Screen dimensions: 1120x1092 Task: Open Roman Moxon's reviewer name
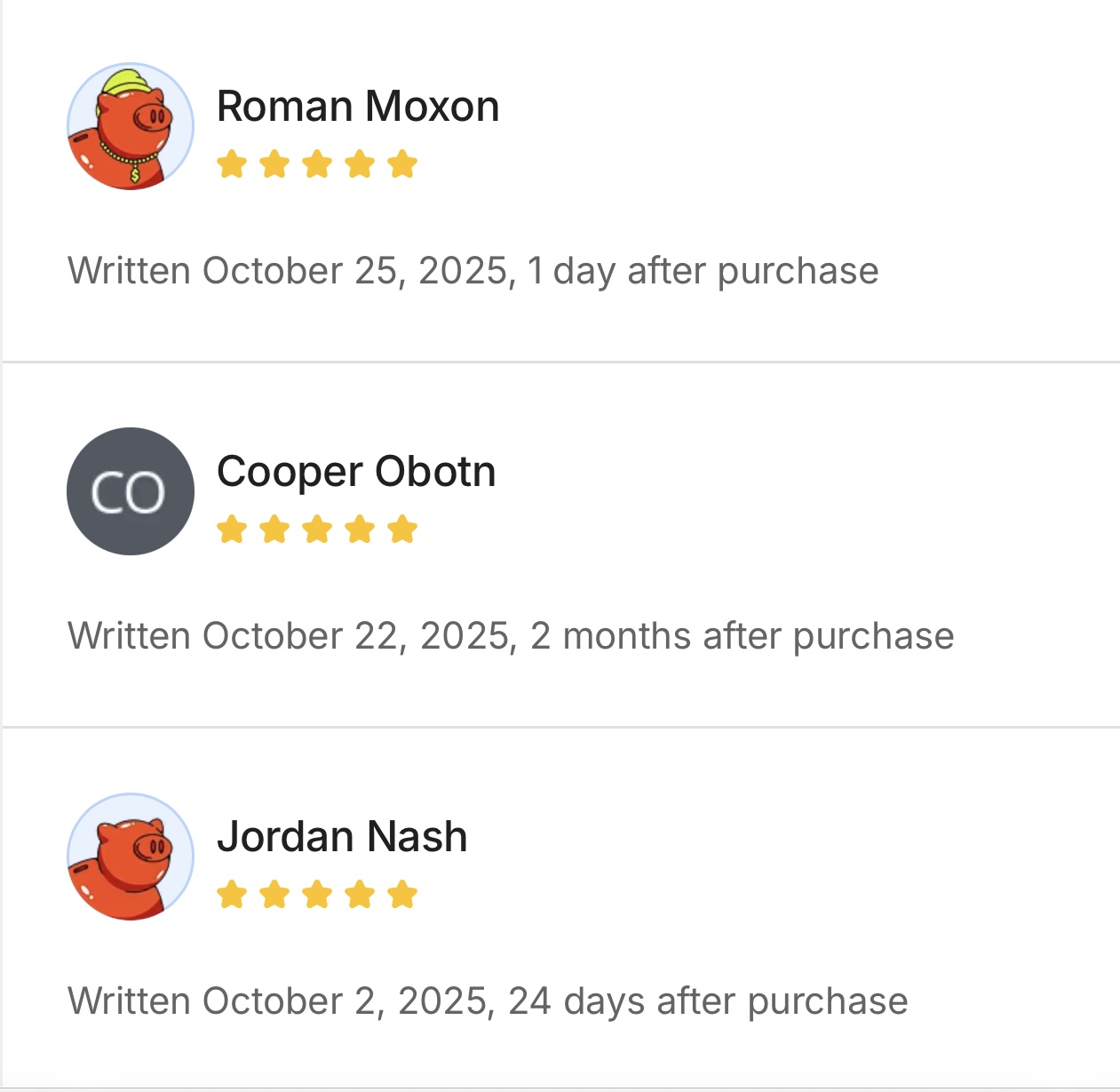pyautogui.click(x=358, y=107)
